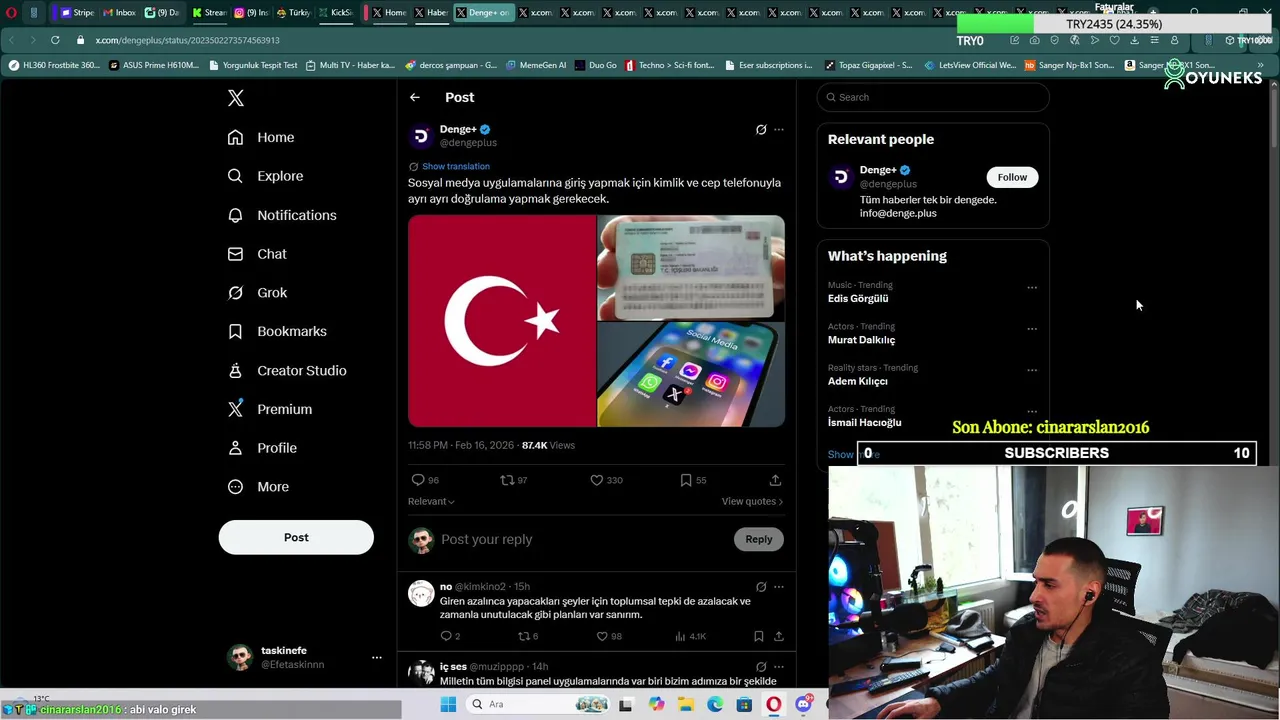Open the ID card image
This screenshot has height=720, width=1280.
coord(691,267)
